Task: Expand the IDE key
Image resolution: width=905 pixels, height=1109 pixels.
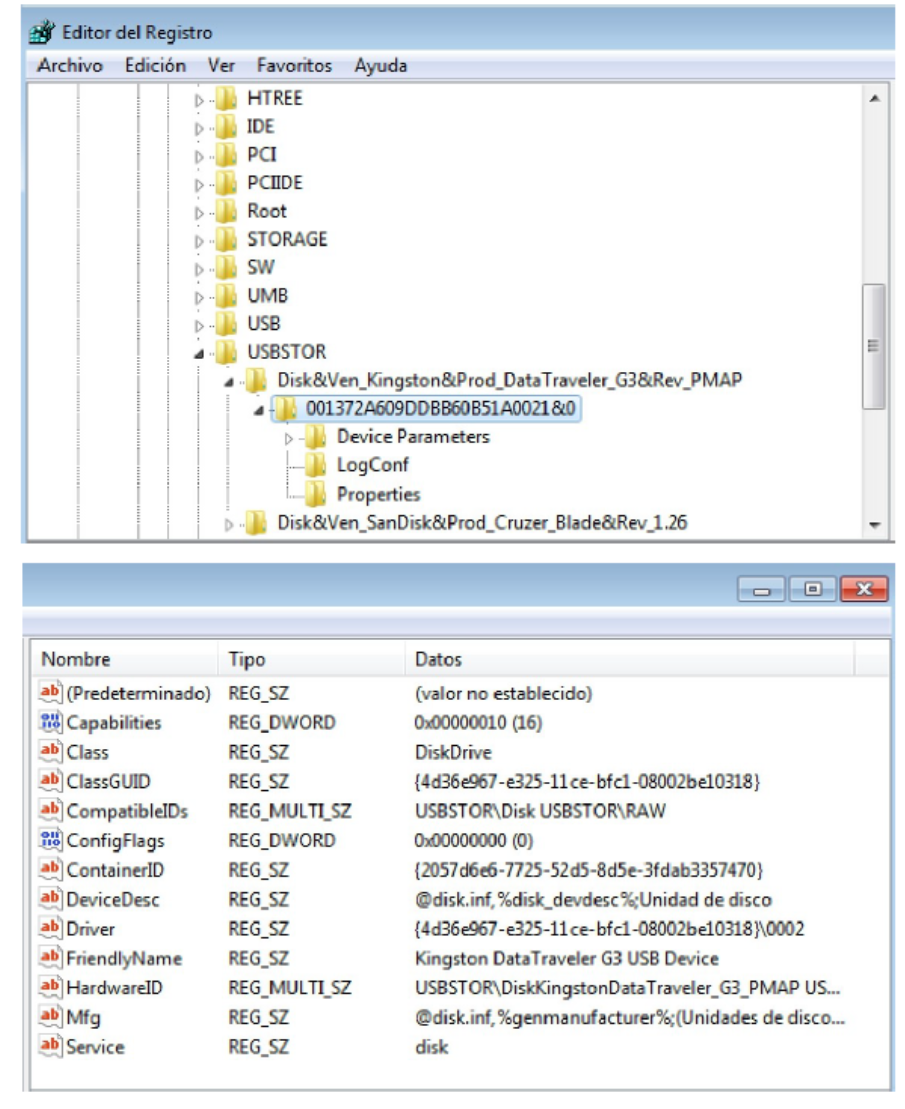Action: pyautogui.click(x=199, y=128)
